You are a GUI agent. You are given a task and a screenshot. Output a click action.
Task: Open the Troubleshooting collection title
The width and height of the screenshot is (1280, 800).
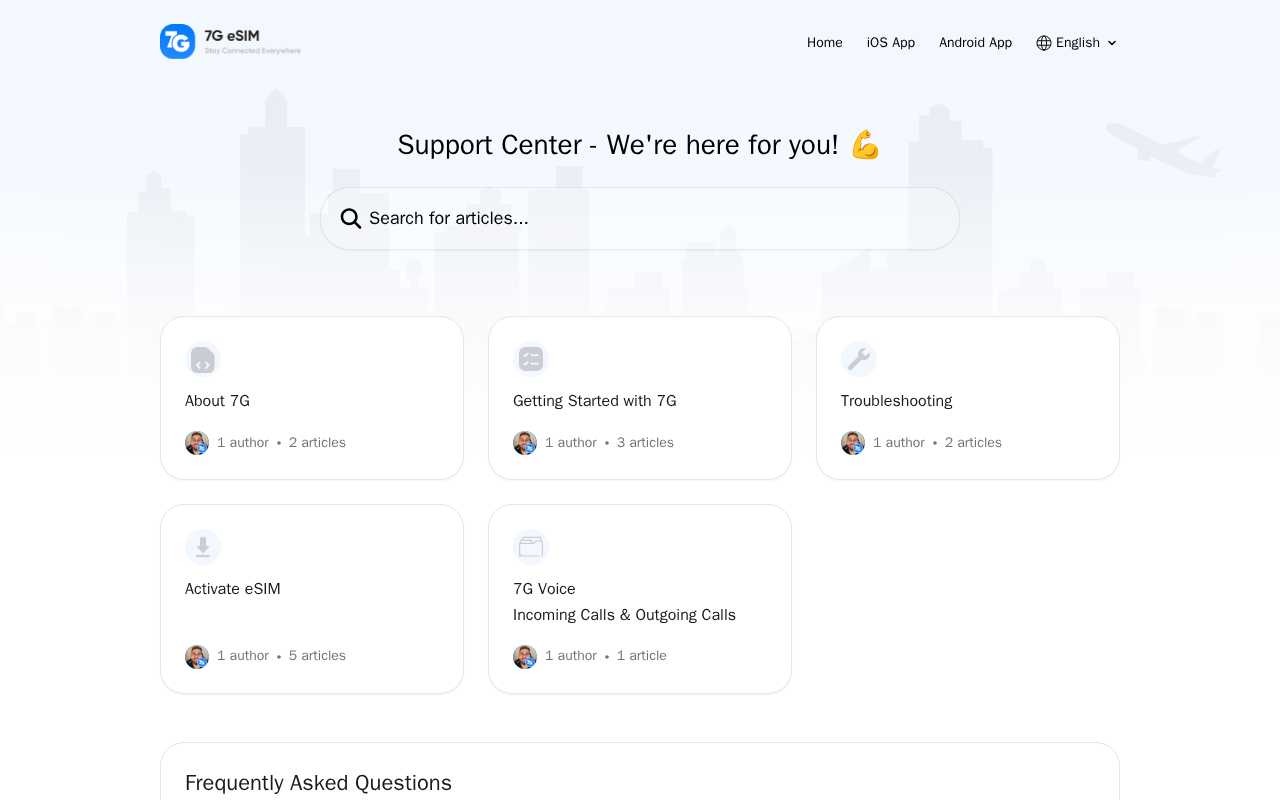[x=897, y=401]
